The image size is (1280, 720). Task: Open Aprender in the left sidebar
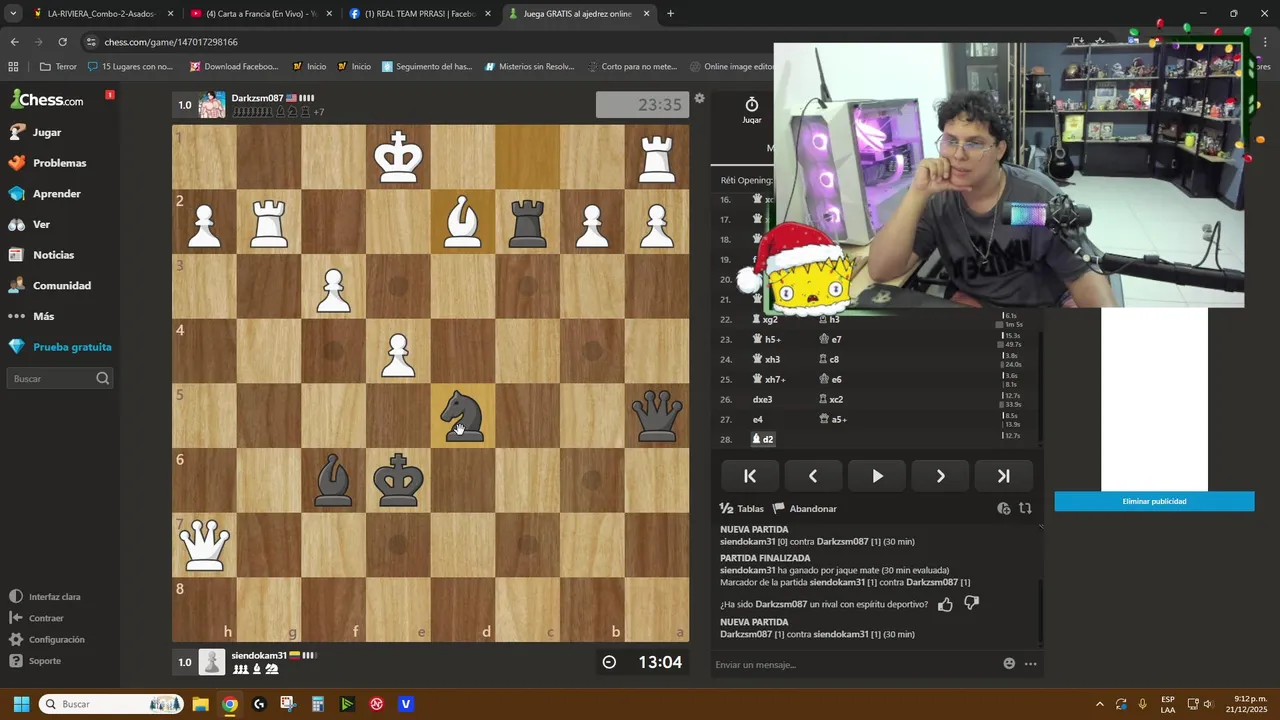click(44, 194)
